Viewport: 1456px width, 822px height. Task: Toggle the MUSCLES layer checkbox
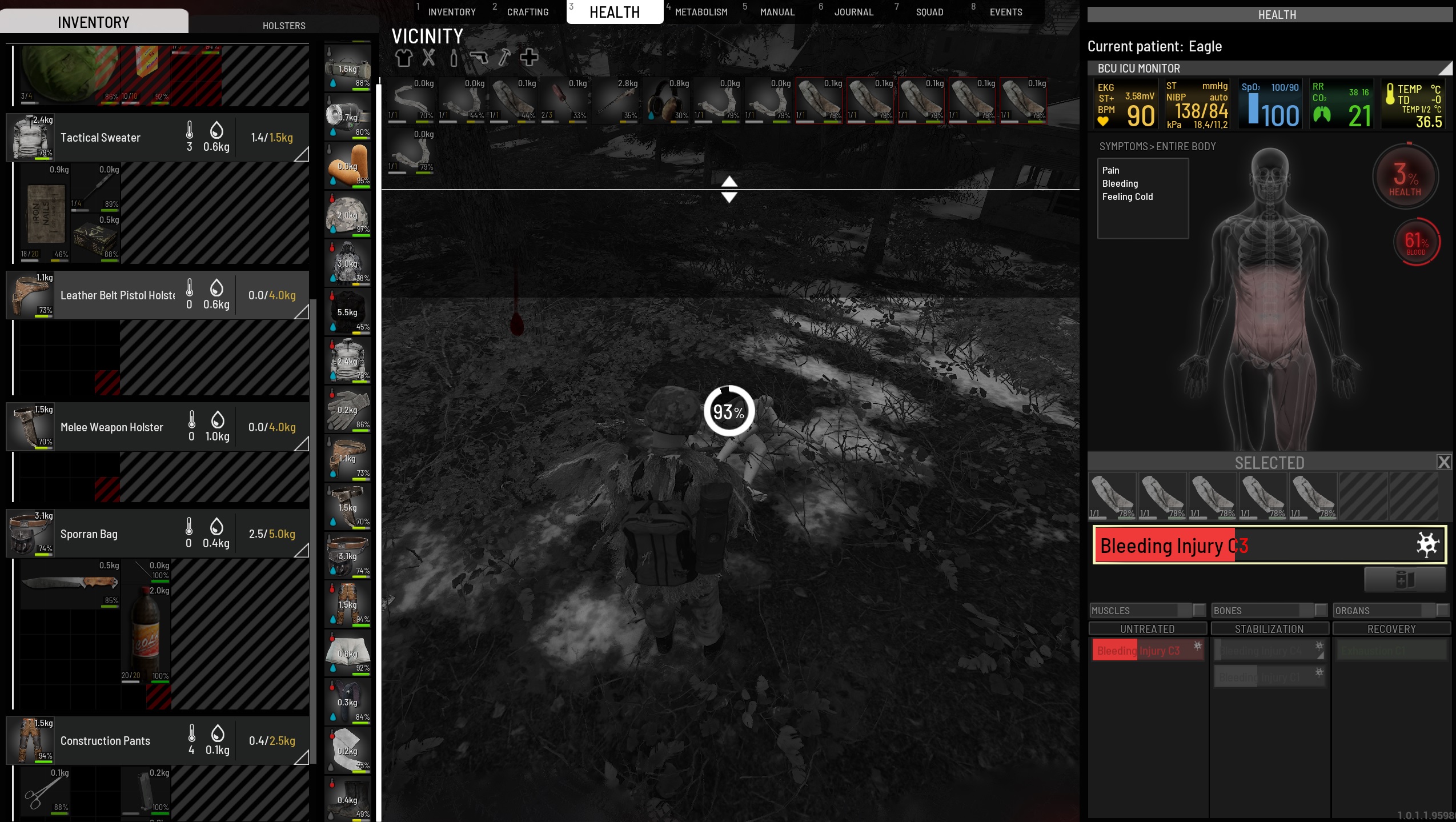point(1200,610)
